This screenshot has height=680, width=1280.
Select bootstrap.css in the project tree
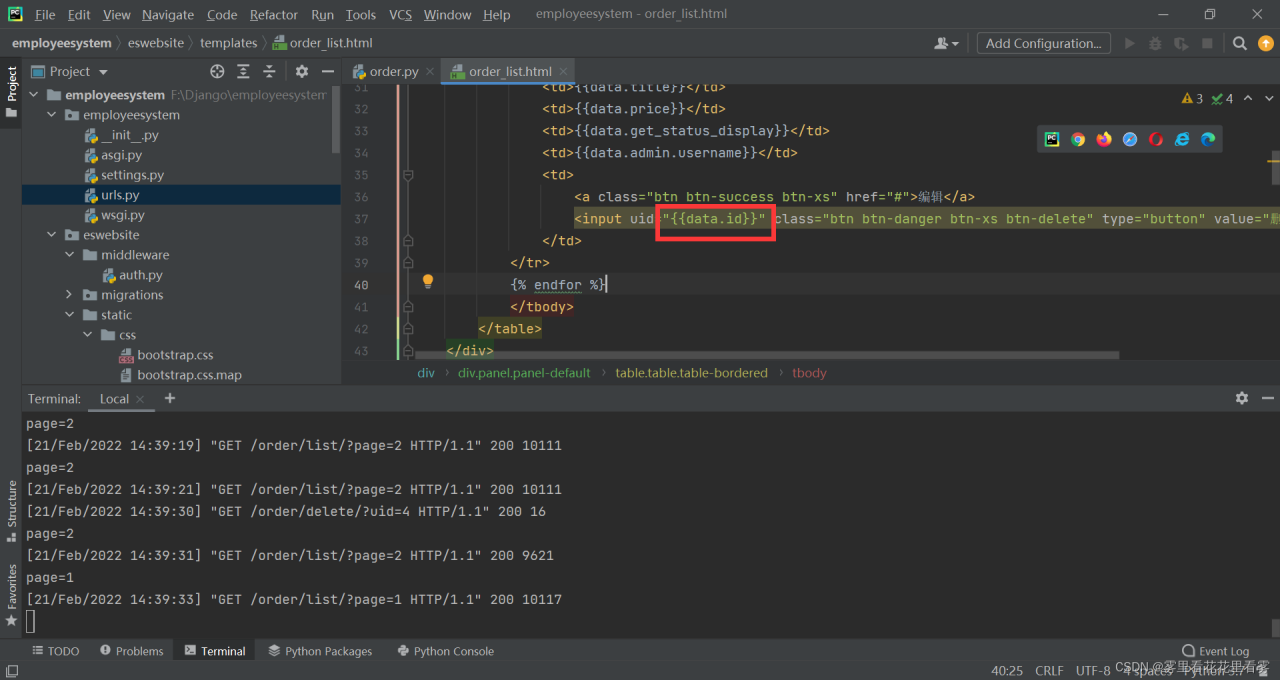(x=175, y=355)
